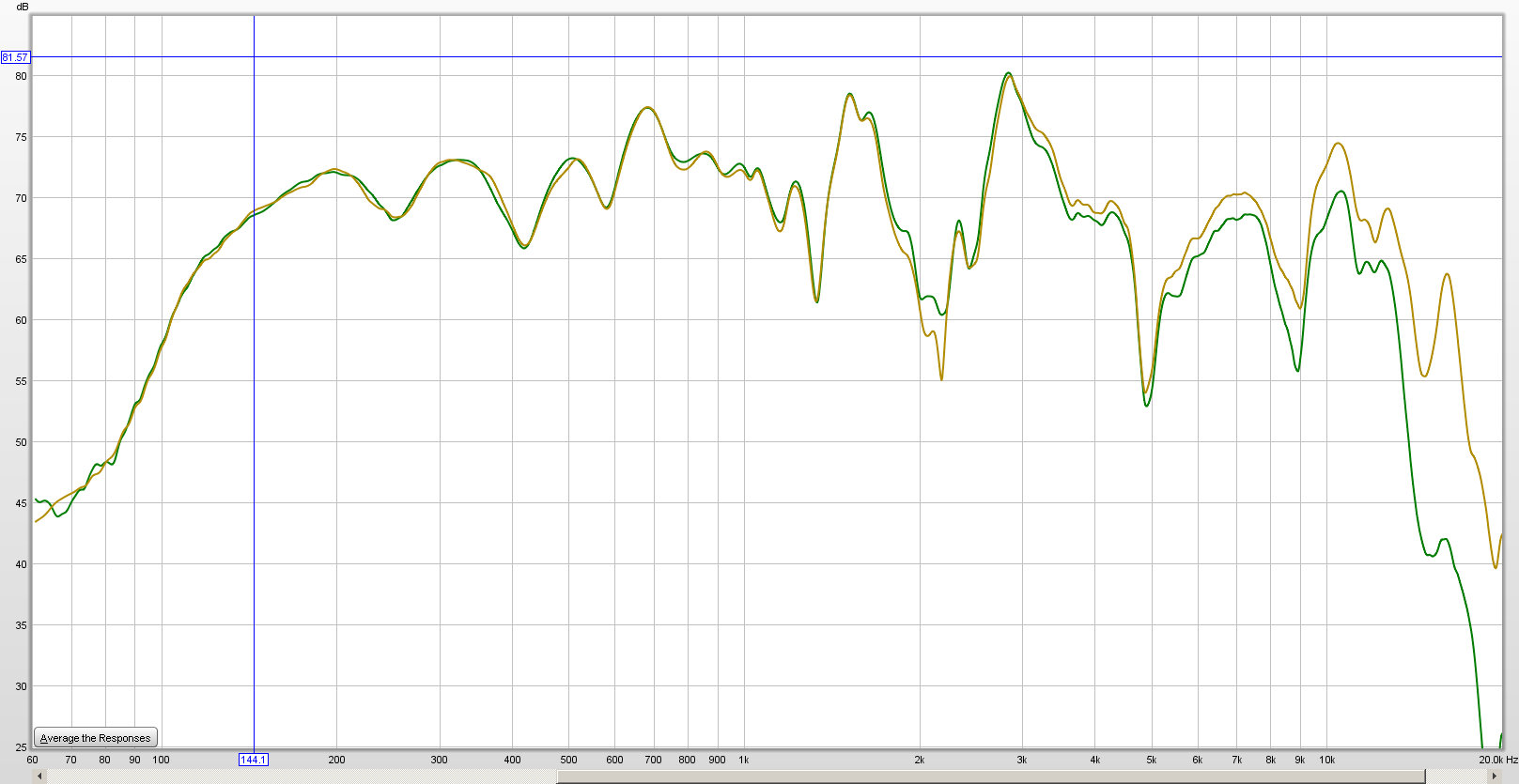Select the 81.57 dB cursor readout
The height and width of the screenshot is (784, 1519).
15,57
